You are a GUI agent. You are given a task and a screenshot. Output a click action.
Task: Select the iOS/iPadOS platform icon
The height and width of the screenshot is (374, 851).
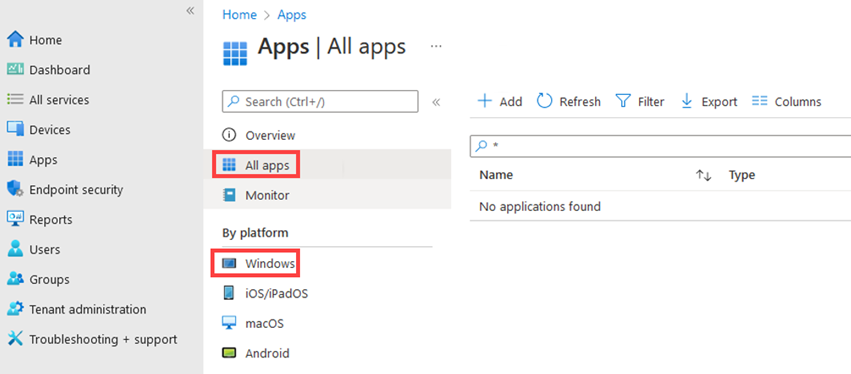click(x=229, y=293)
